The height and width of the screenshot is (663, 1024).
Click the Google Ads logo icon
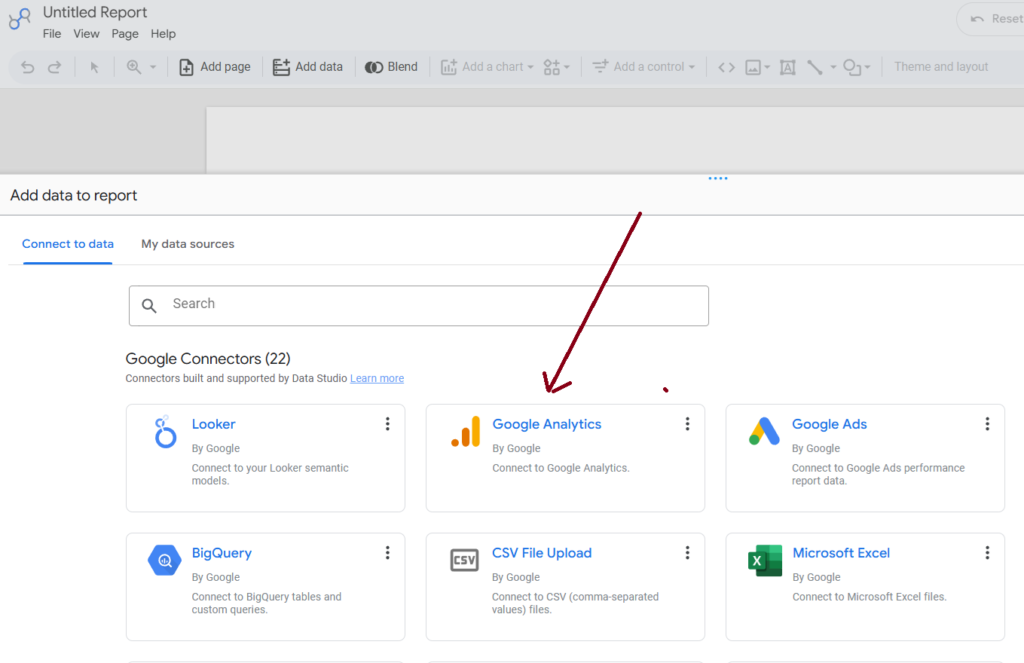764,431
